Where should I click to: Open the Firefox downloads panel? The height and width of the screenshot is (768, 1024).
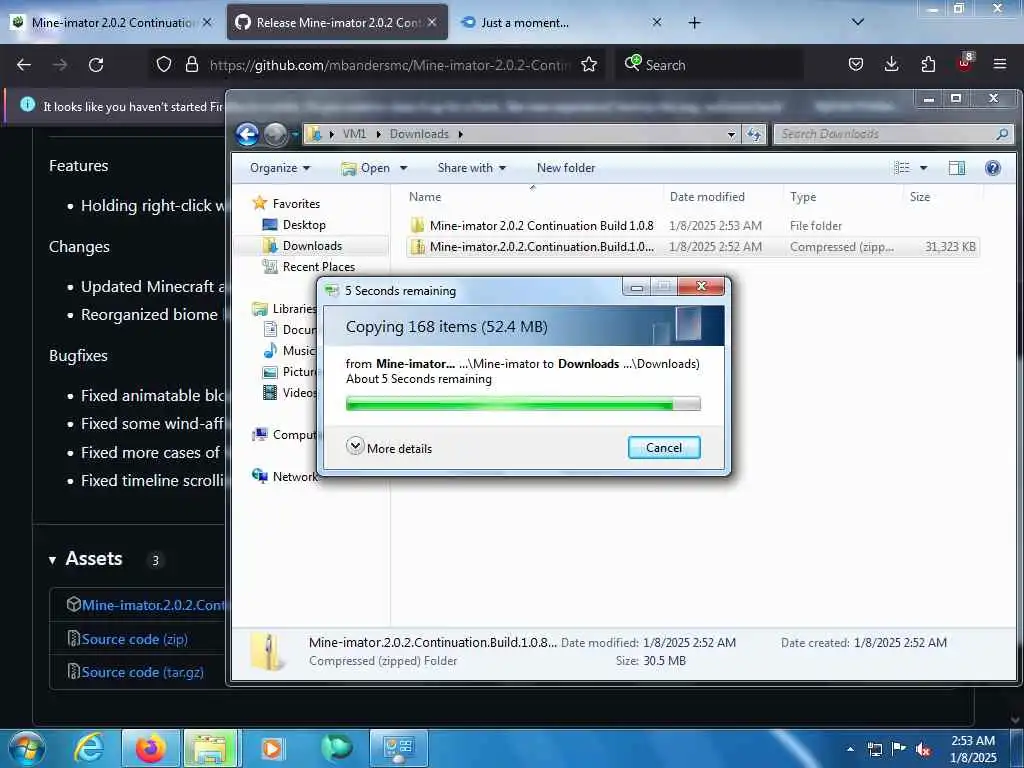pyautogui.click(x=891, y=65)
